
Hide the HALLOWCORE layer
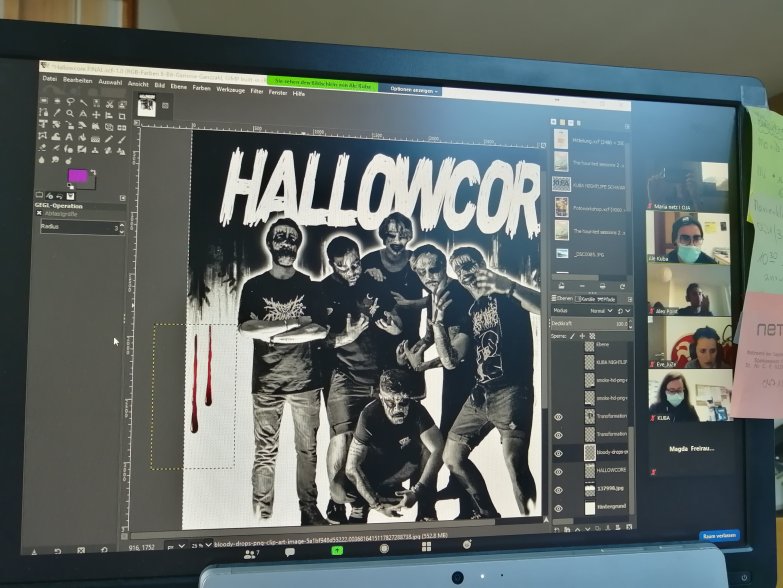pos(558,472)
